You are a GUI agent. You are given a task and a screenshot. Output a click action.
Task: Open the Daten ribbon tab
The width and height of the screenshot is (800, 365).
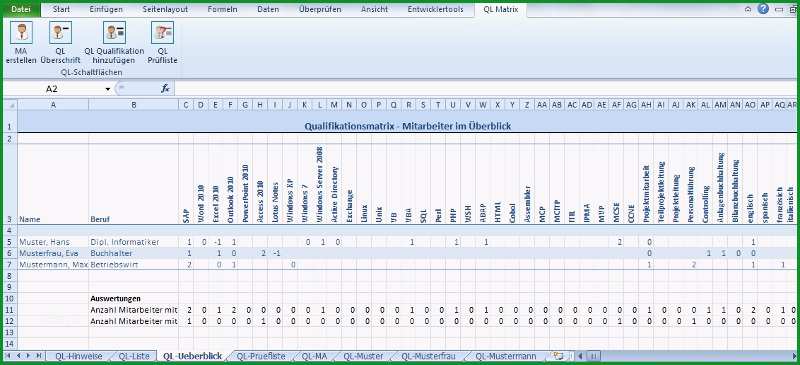[268, 9]
